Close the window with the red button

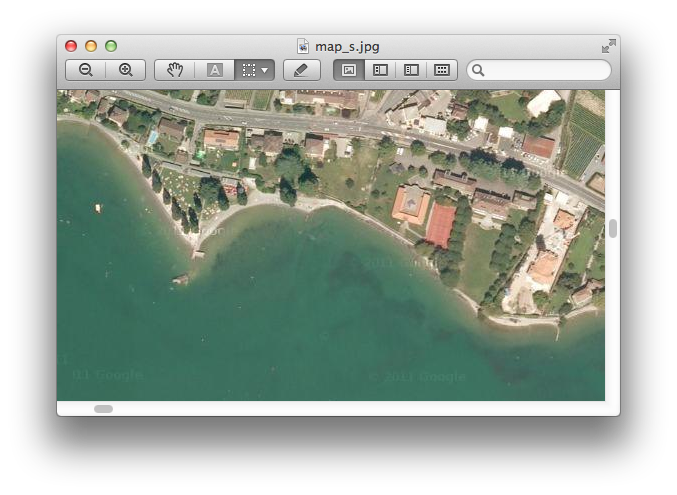tap(71, 46)
